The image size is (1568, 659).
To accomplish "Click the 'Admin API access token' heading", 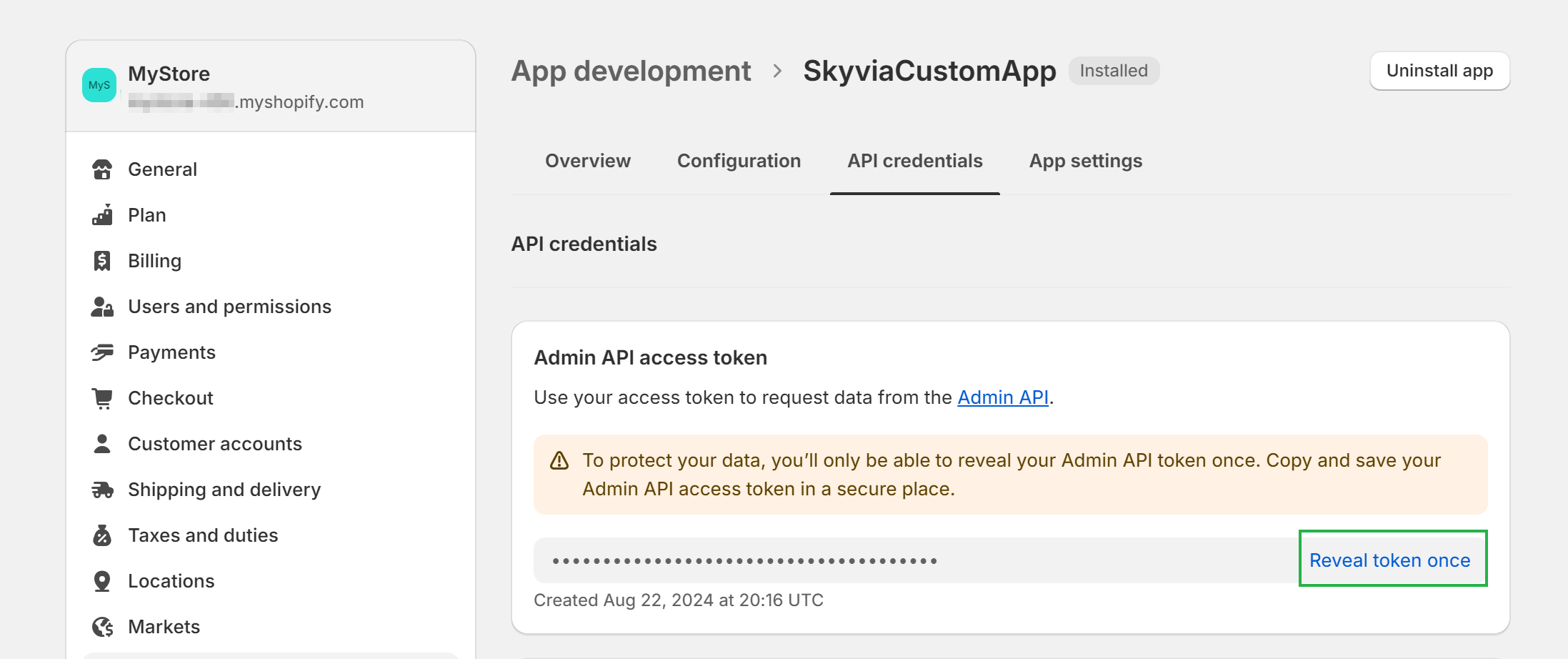I will coord(651,357).
